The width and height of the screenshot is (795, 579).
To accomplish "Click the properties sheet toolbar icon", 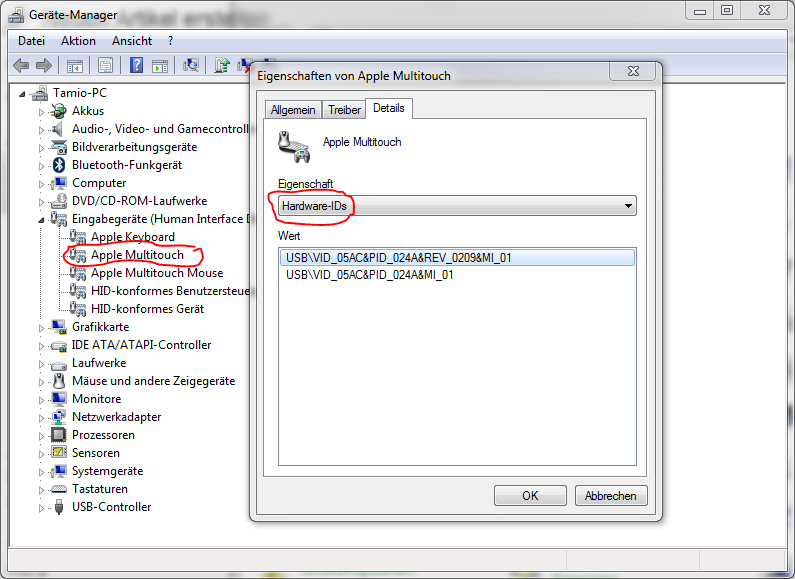I will 105,65.
